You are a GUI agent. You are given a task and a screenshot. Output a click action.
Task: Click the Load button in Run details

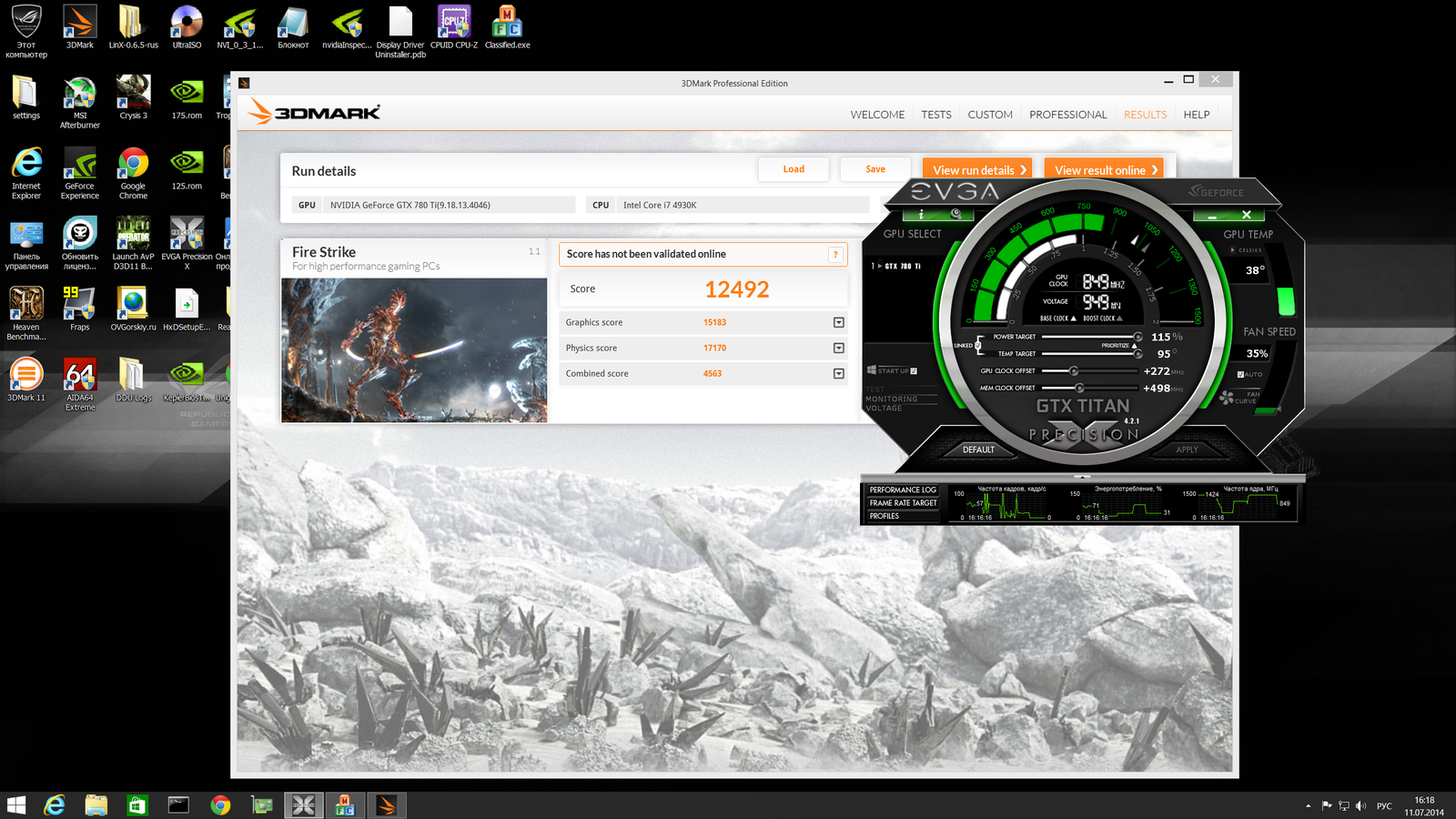point(794,169)
